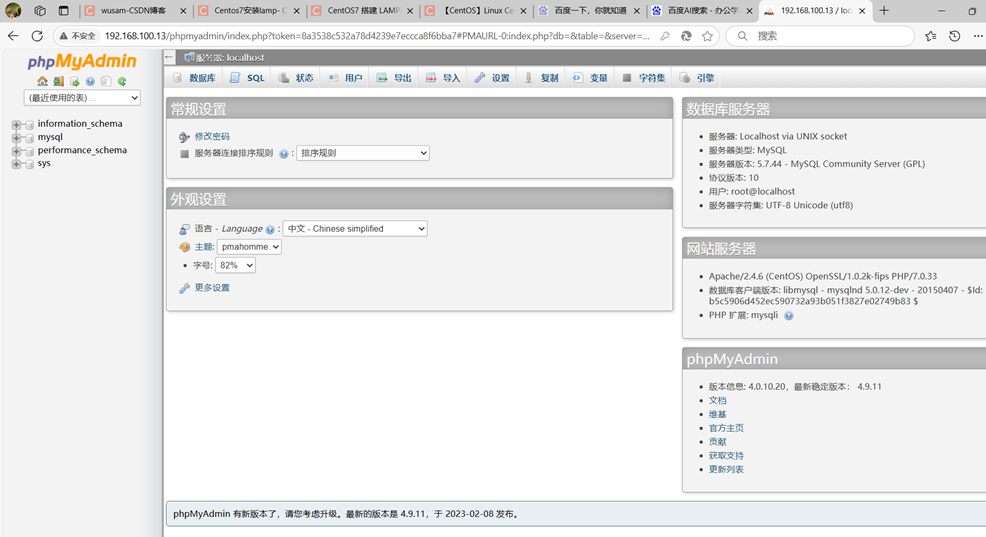Bookmark this page with star icon
The height and width of the screenshot is (537, 986).
tap(707, 36)
